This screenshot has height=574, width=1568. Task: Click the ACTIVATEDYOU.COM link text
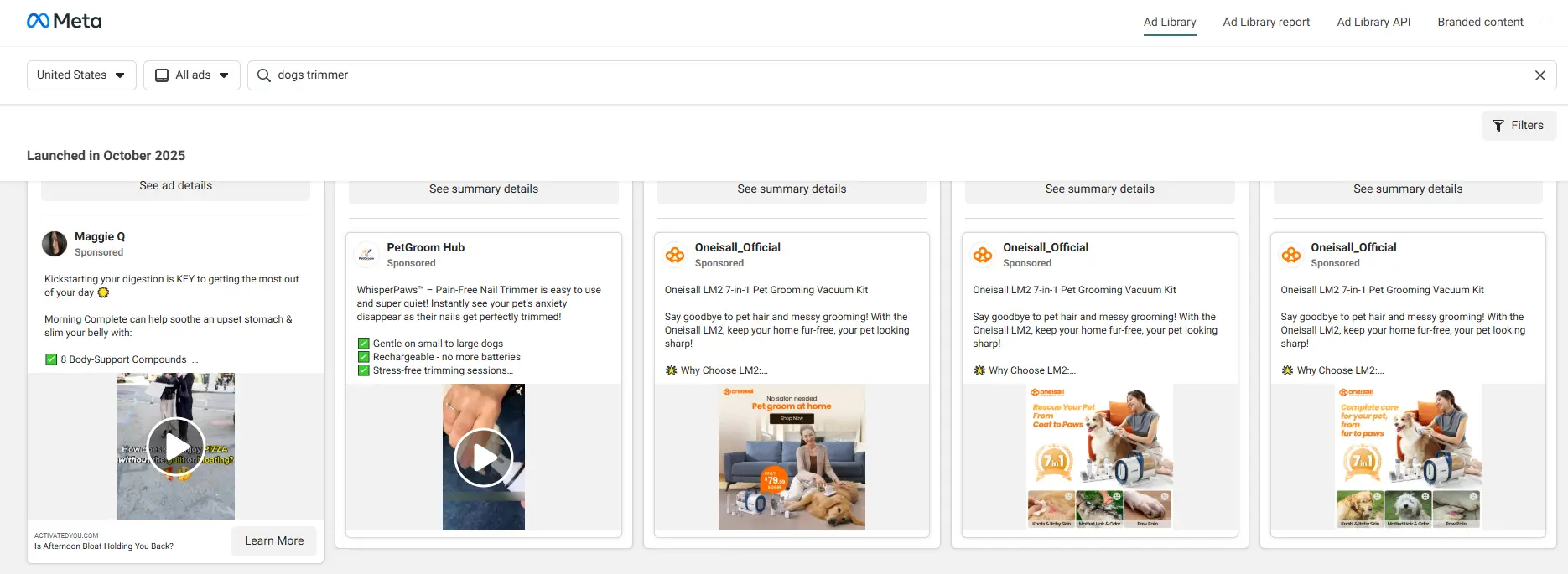(66, 535)
